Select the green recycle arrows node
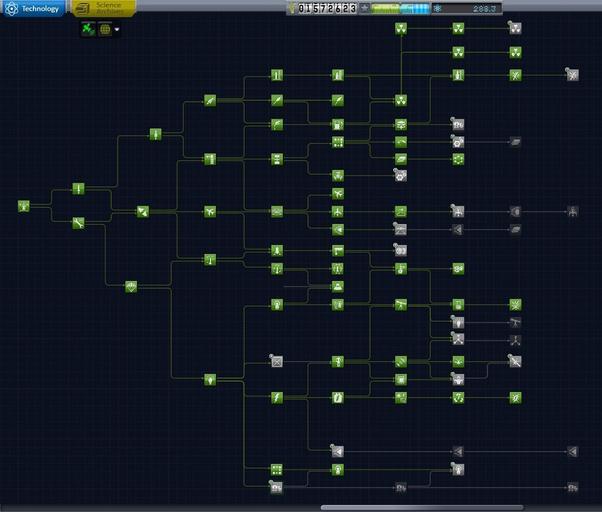Screen dimensions: 602x512 click(458, 398)
